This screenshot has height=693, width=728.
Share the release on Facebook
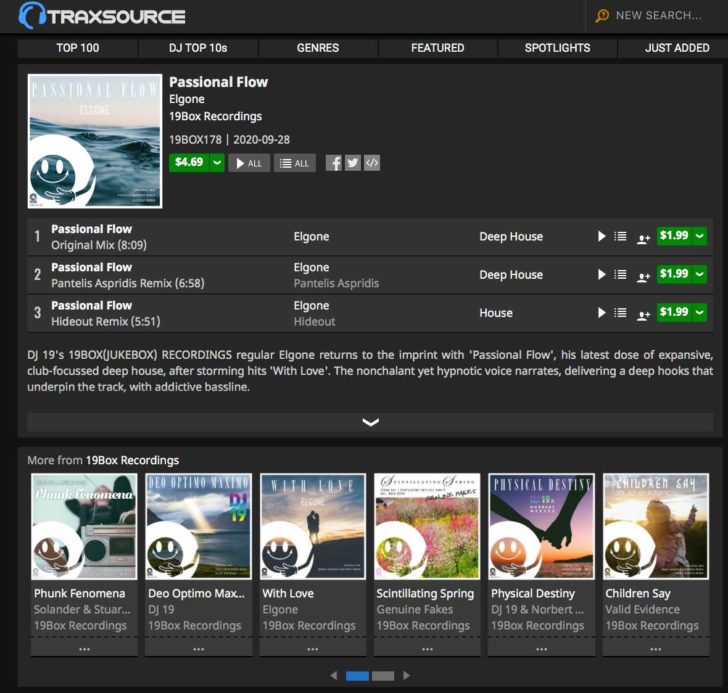[333, 163]
